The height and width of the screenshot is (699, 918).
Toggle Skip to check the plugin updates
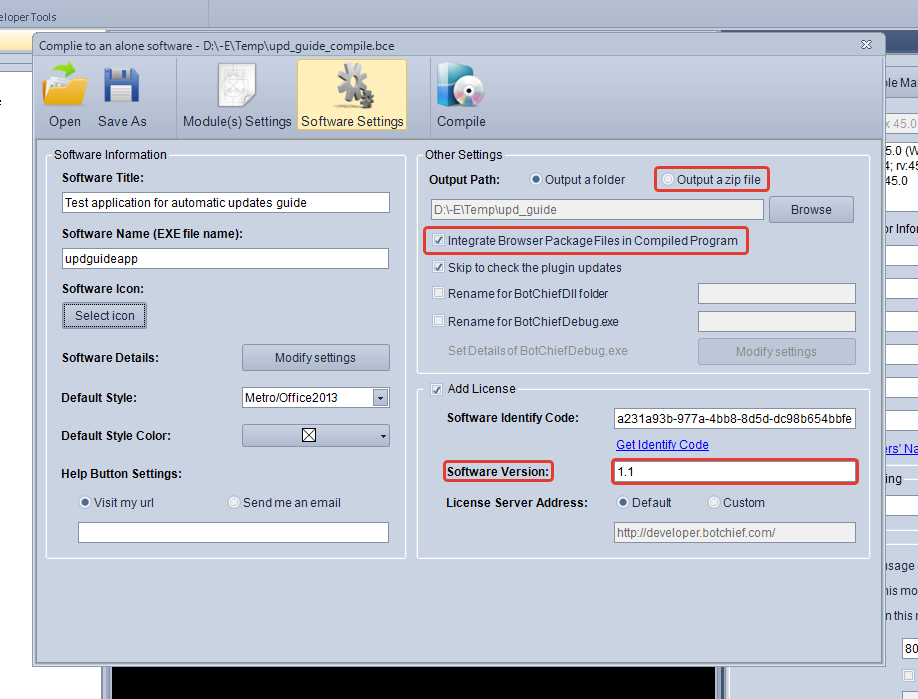pos(438,267)
